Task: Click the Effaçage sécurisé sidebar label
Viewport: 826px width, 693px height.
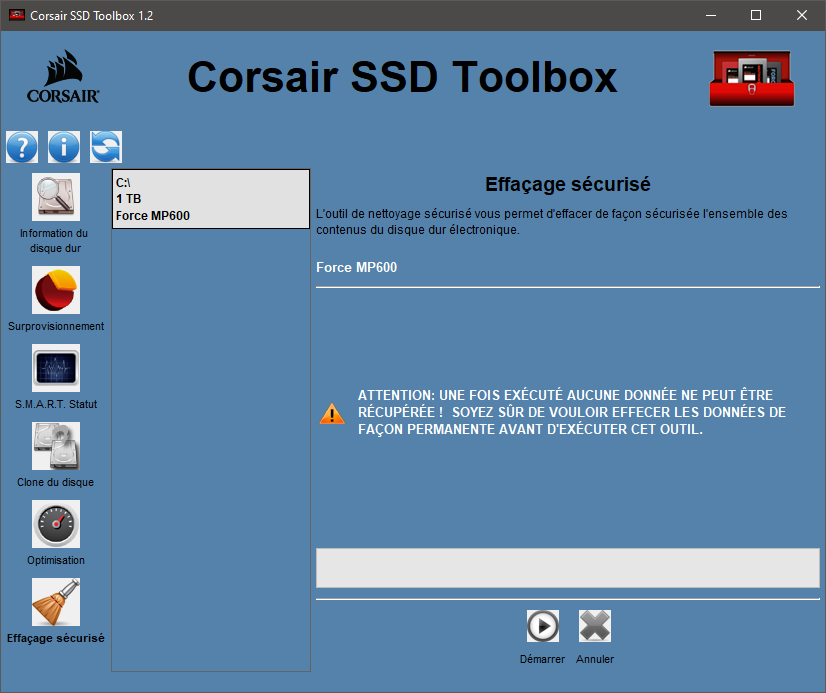Action: pyautogui.click(x=56, y=638)
